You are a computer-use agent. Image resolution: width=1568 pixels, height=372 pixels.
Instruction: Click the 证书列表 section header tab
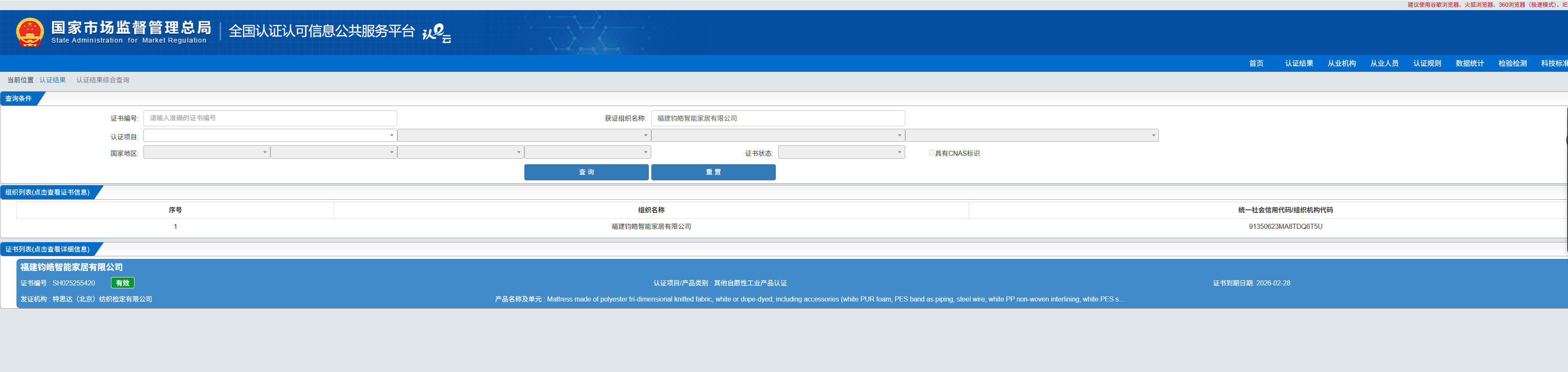click(48, 249)
